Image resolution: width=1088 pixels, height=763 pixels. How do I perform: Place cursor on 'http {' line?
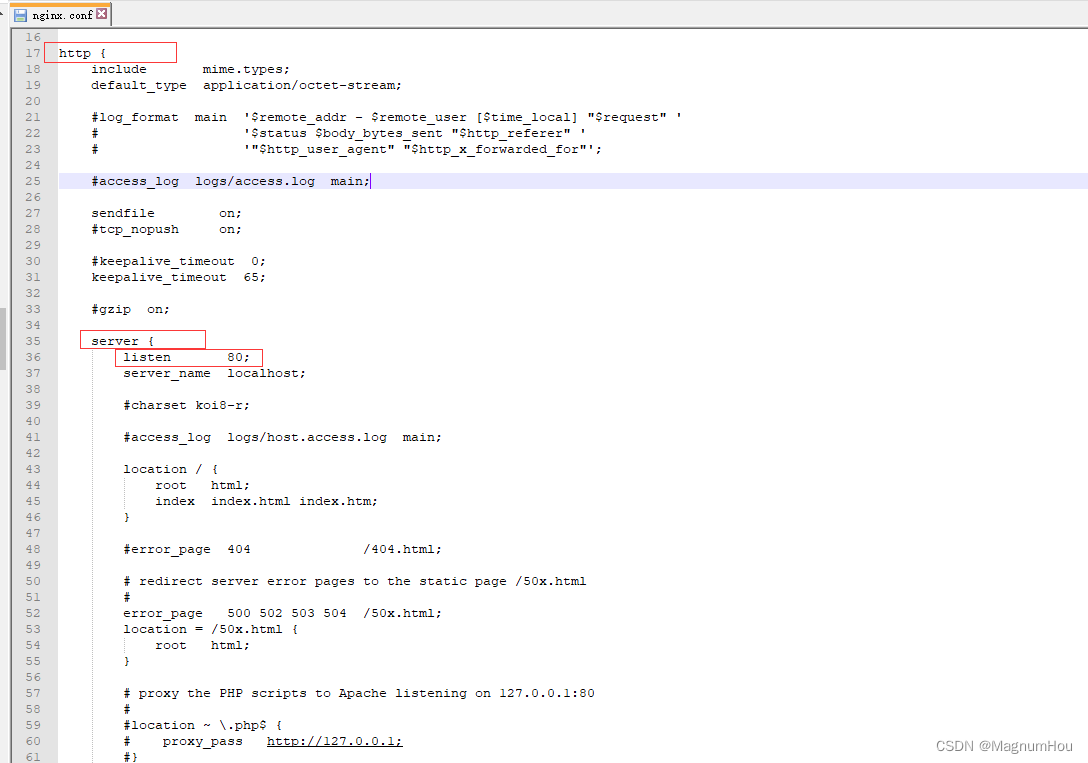point(82,53)
